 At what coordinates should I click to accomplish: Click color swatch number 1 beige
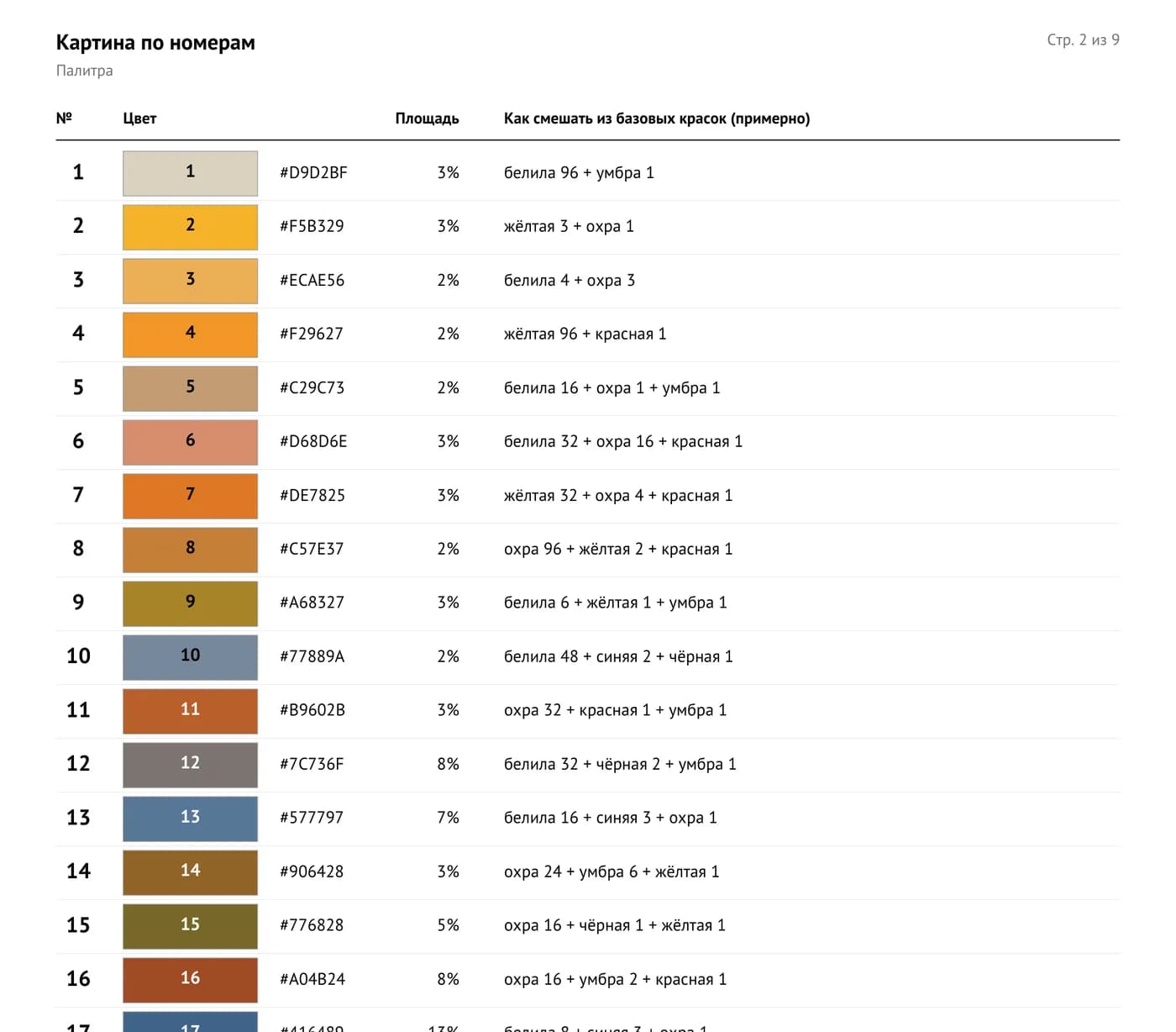(x=190, y=173)
